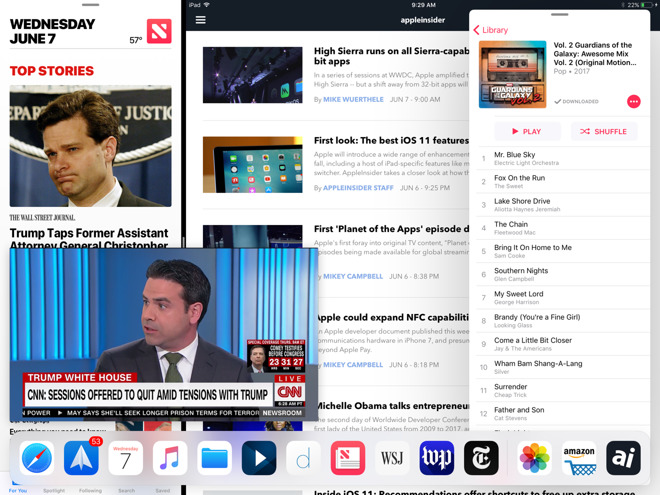Open Safari from the dock
This screenshot has width=660, height=495.
pos(37,458)
